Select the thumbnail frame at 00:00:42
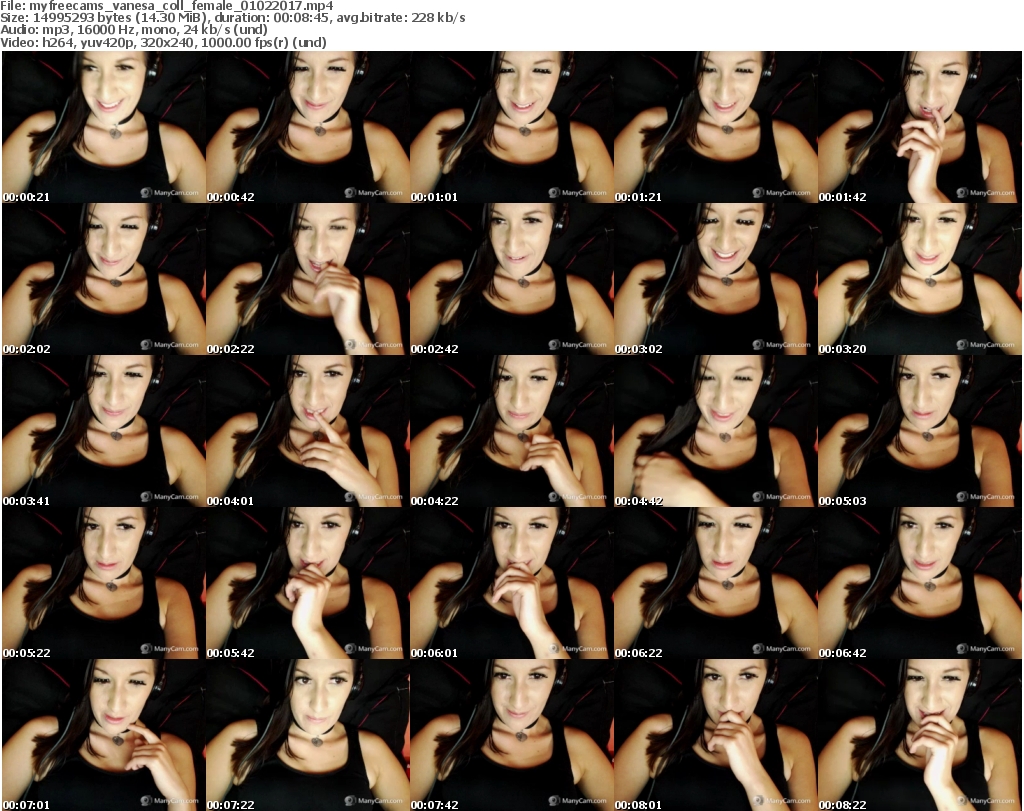Image resolution: width=1024 pixels, height=811 pixels. coord(308,127)
